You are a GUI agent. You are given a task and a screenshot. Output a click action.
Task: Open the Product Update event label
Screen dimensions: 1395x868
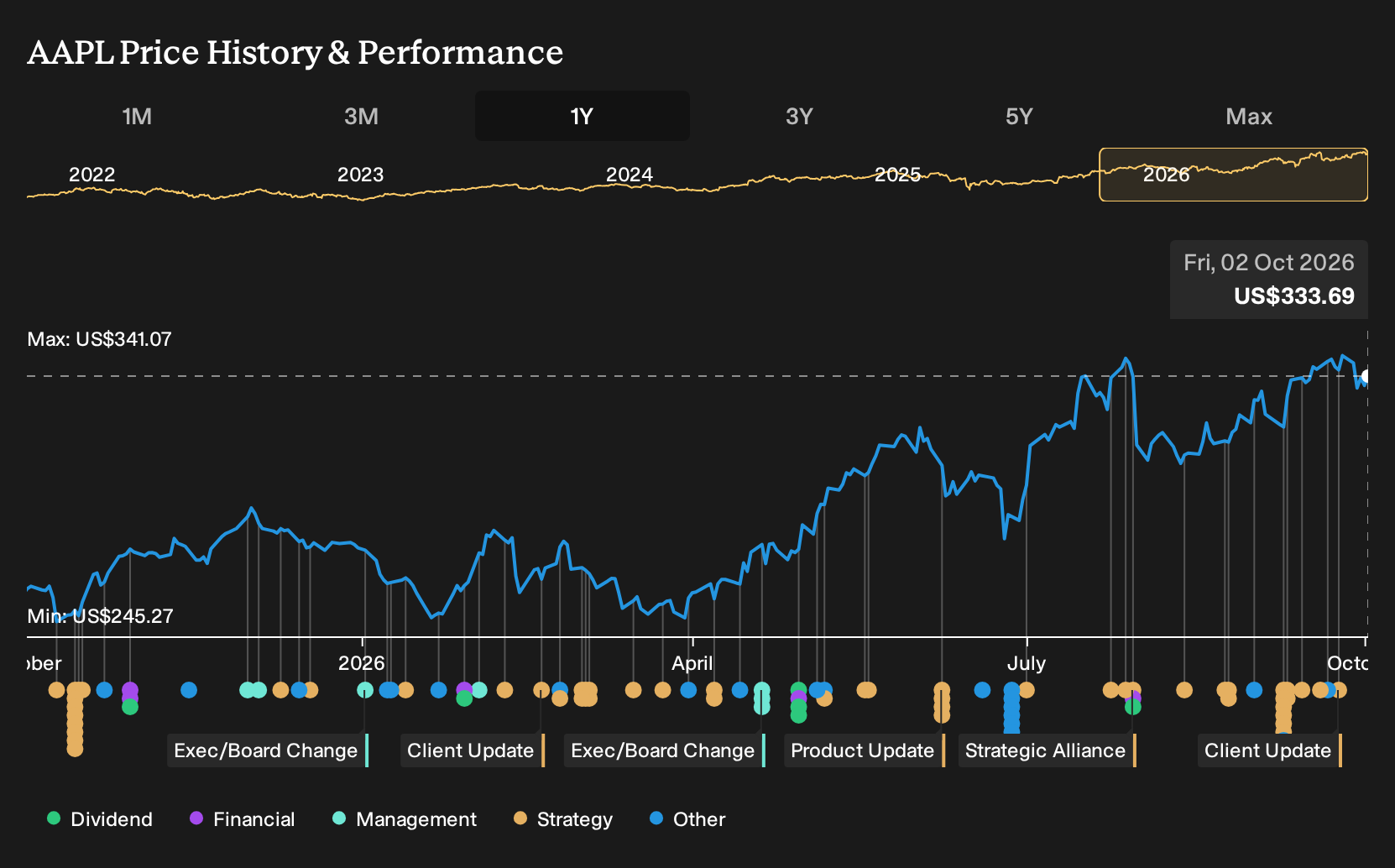[x=864, y=750]
